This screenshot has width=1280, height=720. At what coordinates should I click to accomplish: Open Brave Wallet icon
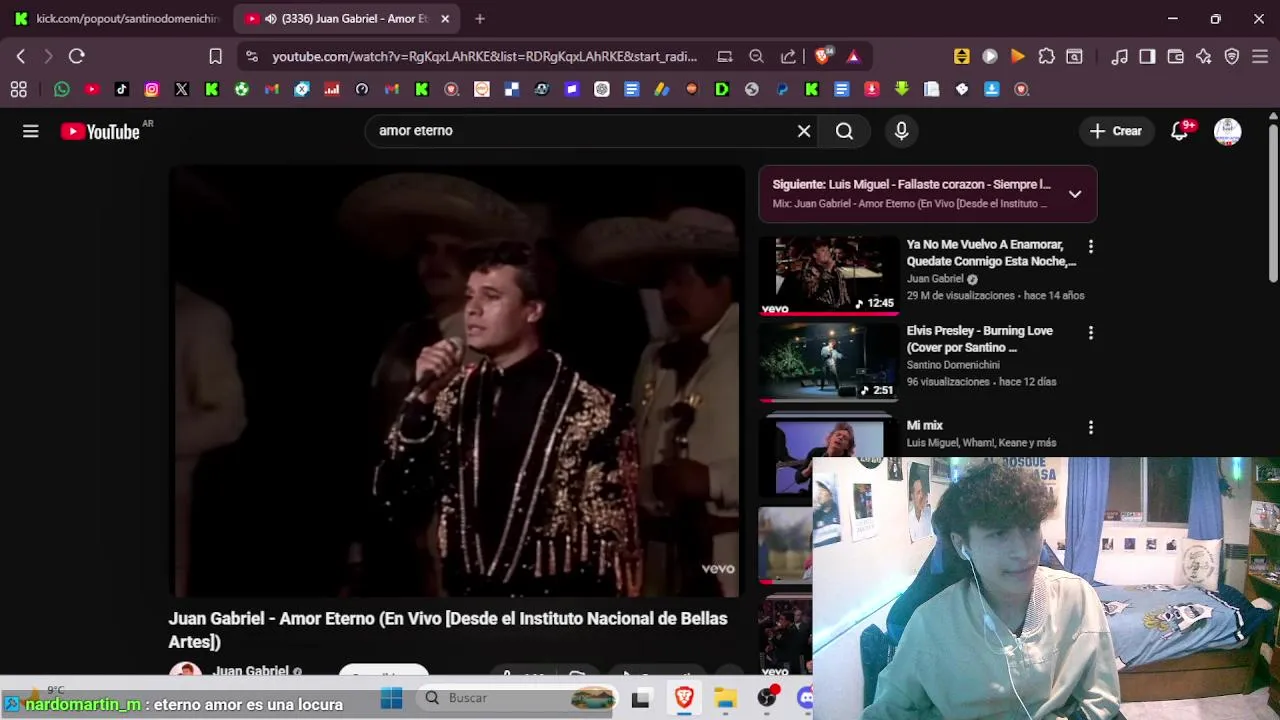click(x=1176, y=57)
